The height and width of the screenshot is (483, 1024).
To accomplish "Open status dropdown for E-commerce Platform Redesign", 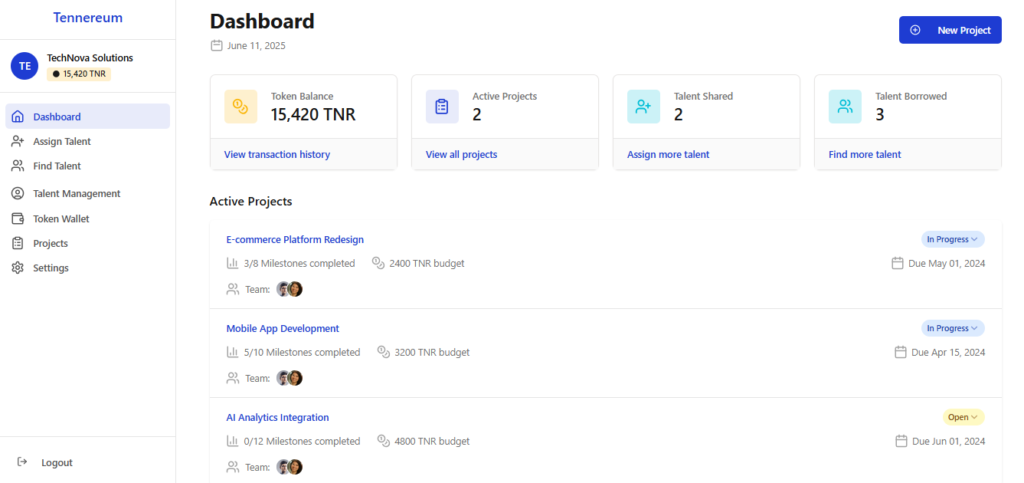I will pos(953,240).
